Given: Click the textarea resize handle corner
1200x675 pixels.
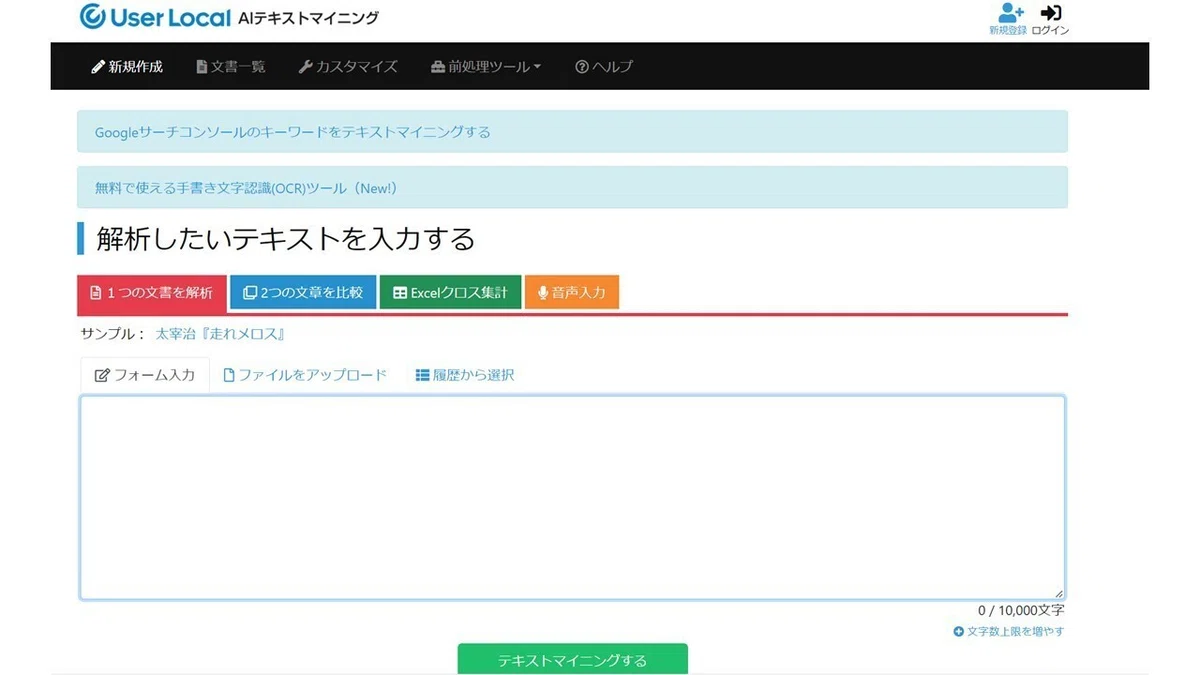Looking at the screenshot, I should tap(1059, 594).
